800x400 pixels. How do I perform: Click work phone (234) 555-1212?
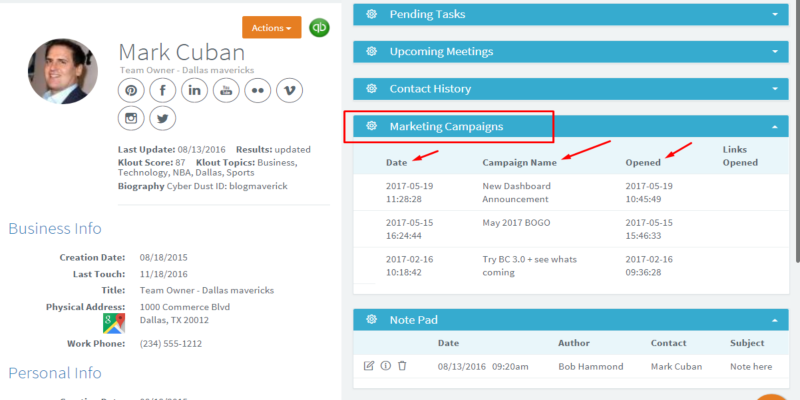pyautogui.click(x=171, y=343)
